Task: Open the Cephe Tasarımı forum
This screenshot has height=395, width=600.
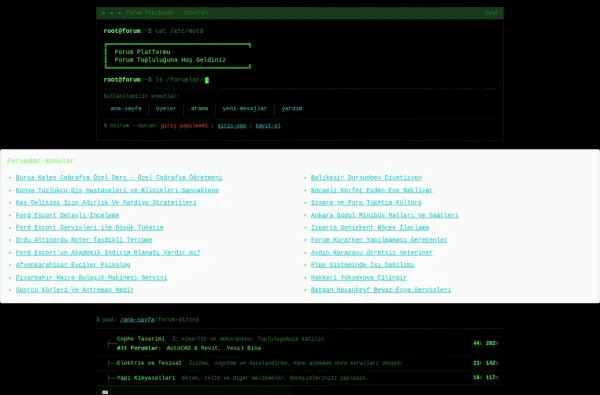Action: tap(140, 339)
